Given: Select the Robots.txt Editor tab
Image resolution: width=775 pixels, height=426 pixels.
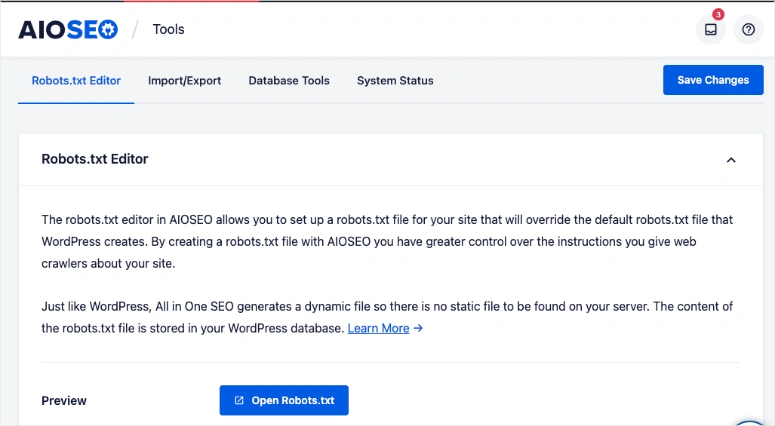Looking at the screenshot, I should [76, 80].
